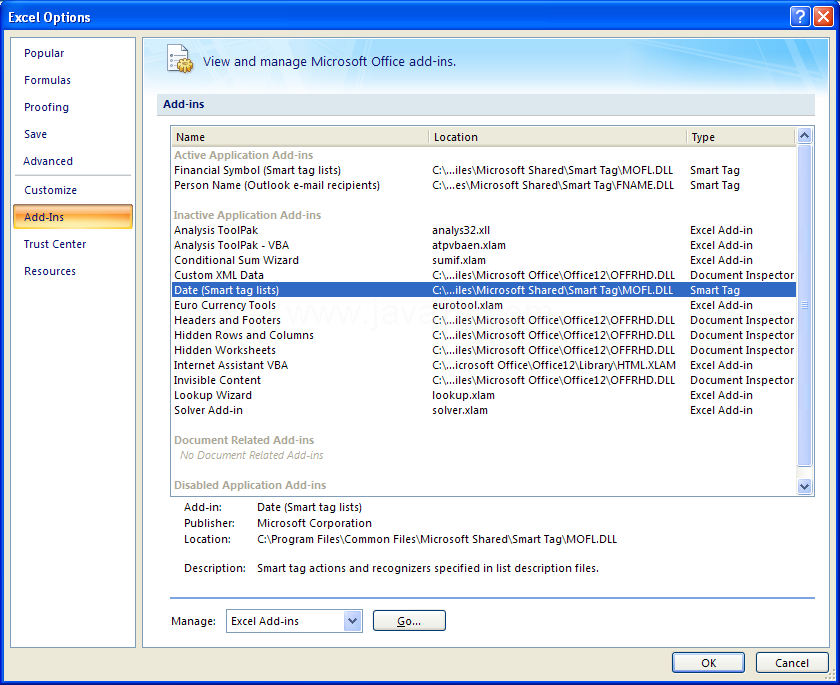Select the Hidden Worksheets row
This screenshot has width=840, height=685.
484,350
